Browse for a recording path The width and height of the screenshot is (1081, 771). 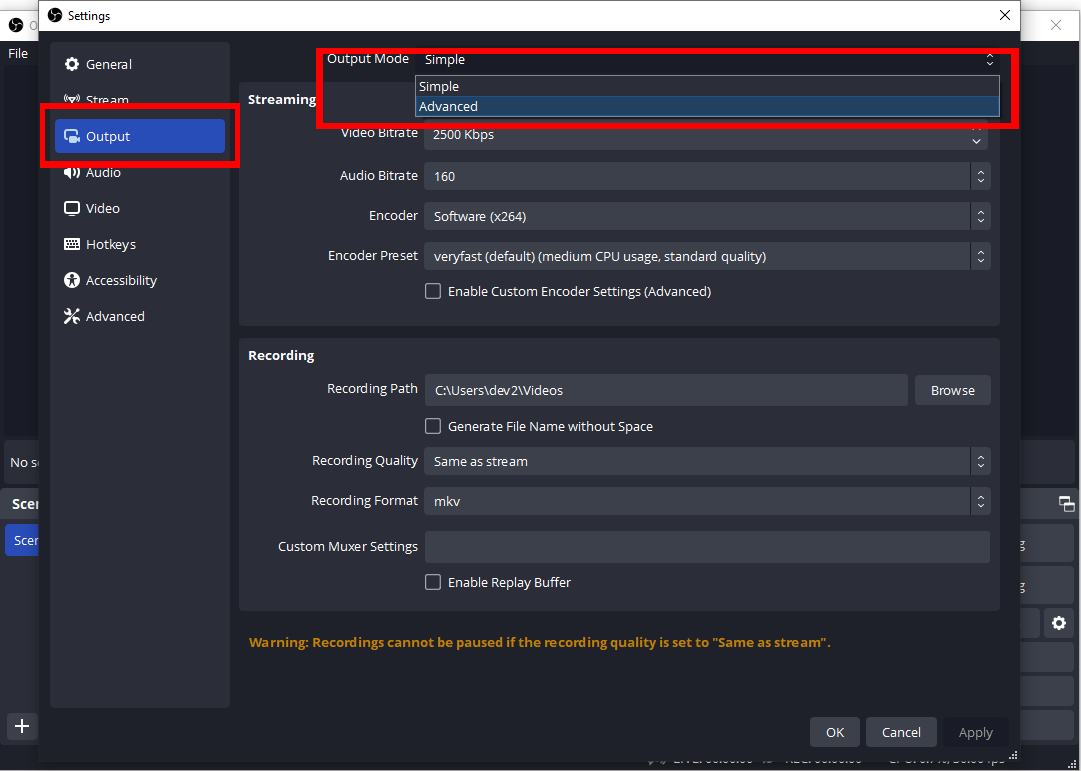[x=952, y=391]
